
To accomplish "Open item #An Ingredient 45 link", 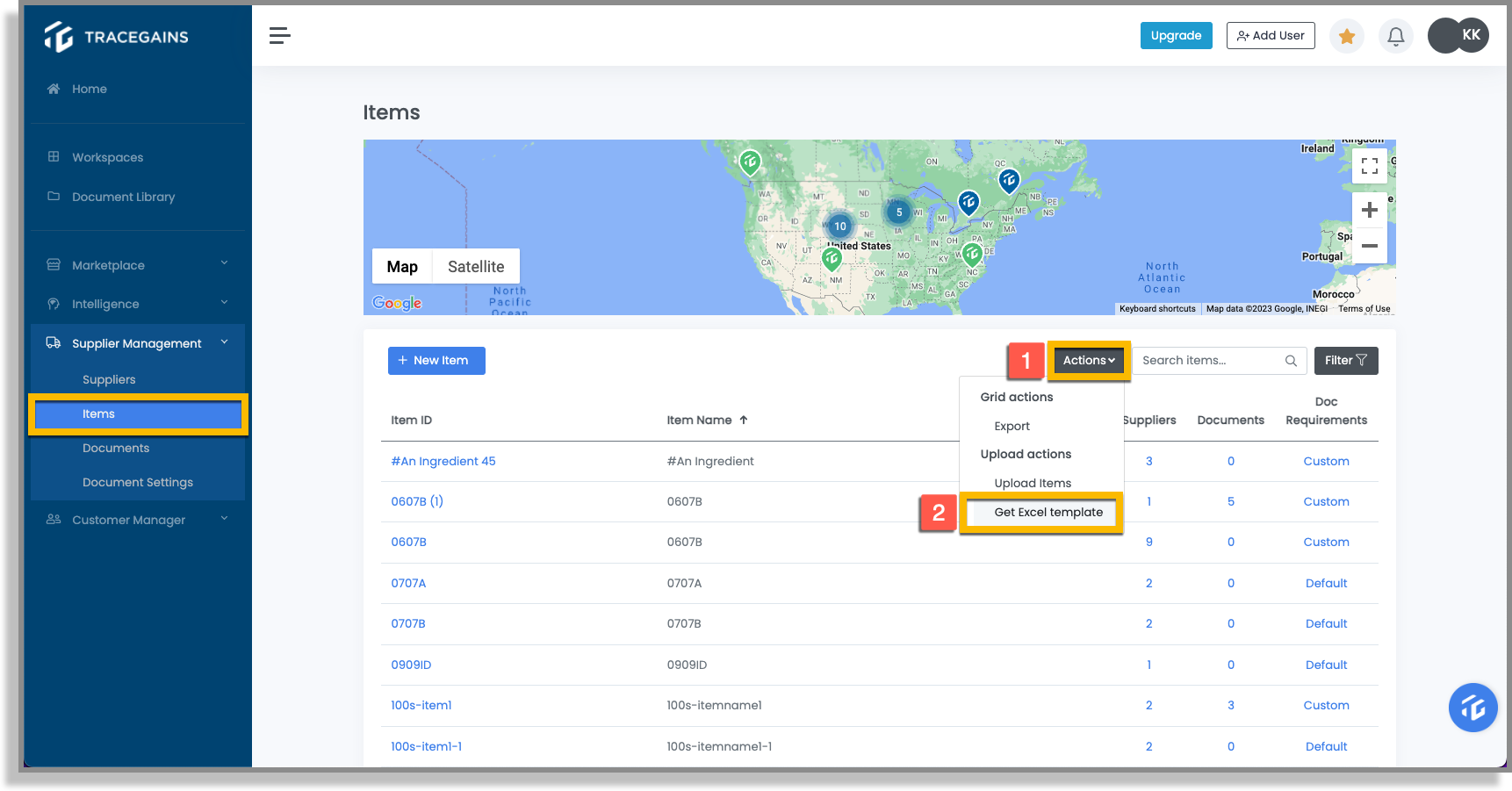I will 443,461.
